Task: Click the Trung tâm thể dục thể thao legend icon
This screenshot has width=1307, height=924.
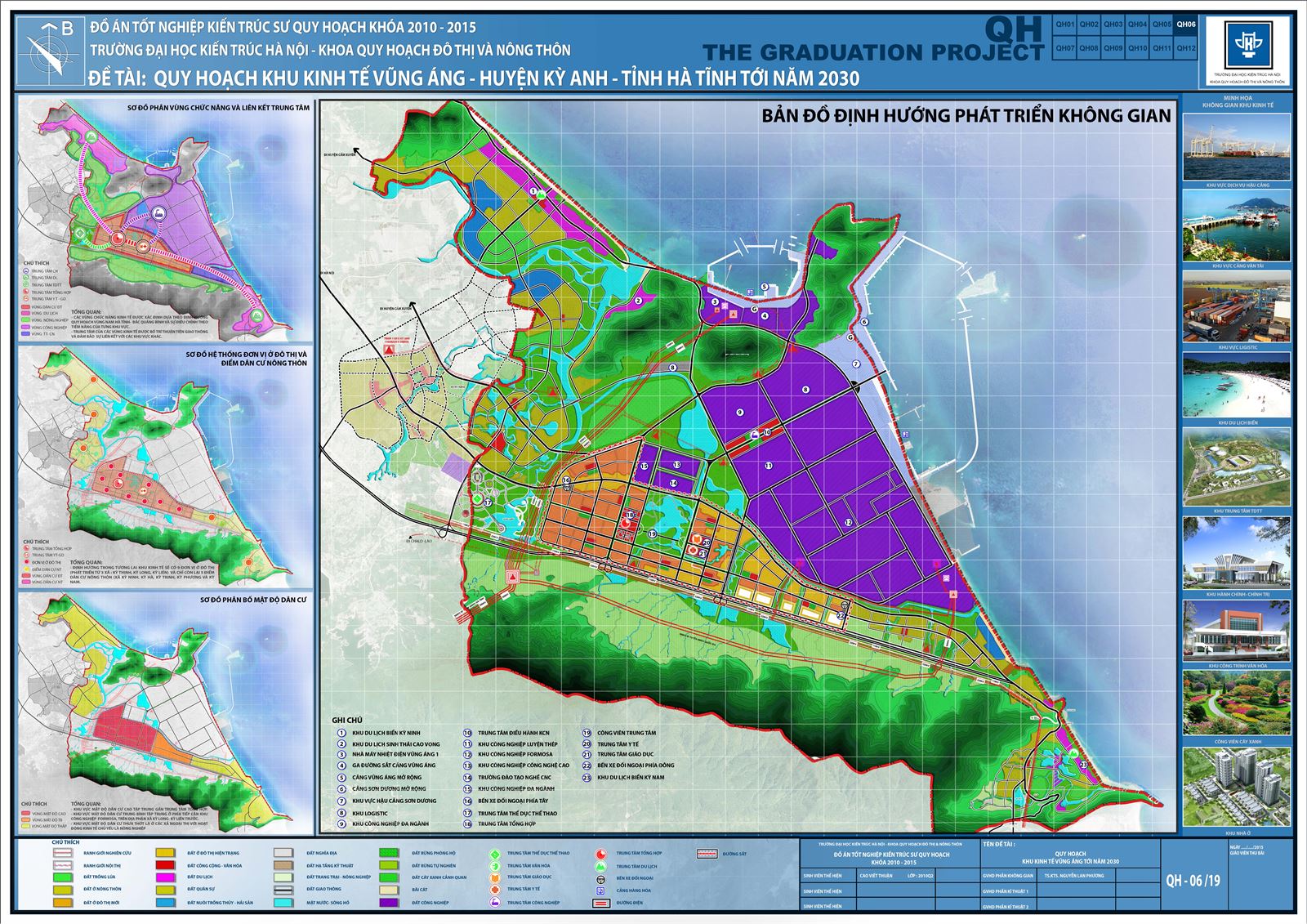Action: (494, 854)
